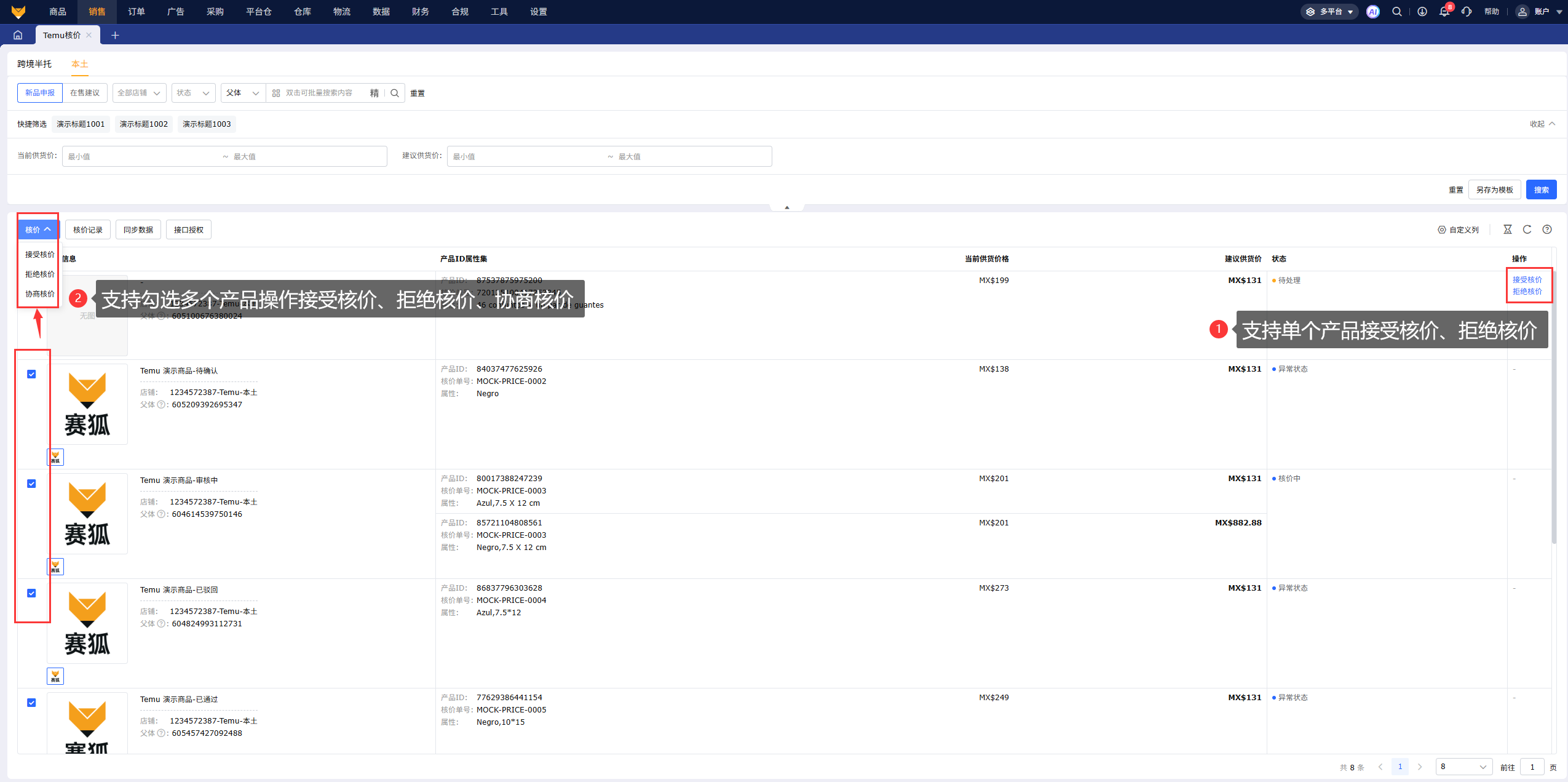Viewport: 1568px width, 782px height.
Task: Click small 赛狐 store badge under 已驳回 product
Action: [55, 676]
